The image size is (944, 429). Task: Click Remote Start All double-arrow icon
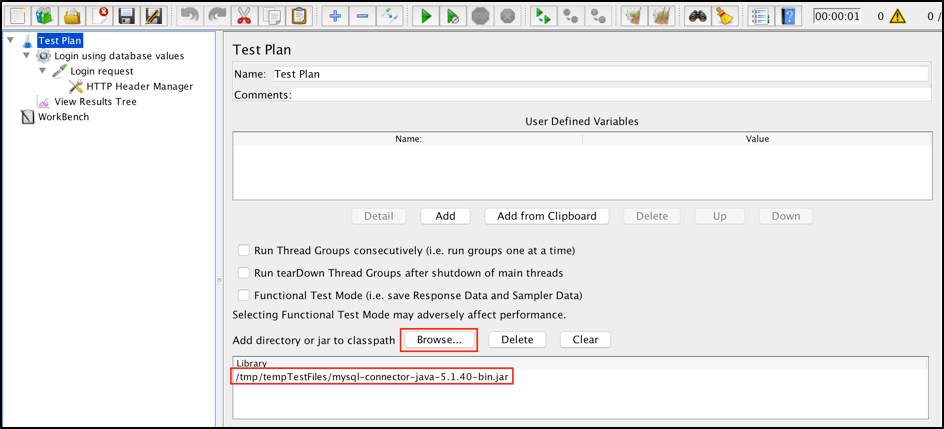(x=544, y=16)
